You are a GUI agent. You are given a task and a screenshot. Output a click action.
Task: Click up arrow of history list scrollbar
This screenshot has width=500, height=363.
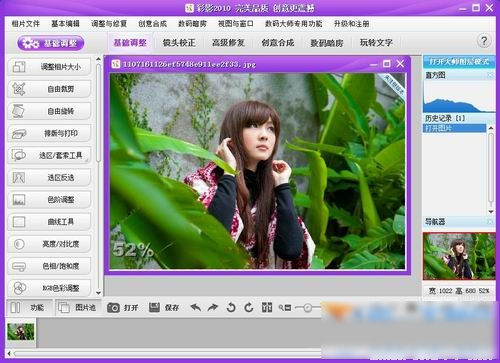[491, 128]
